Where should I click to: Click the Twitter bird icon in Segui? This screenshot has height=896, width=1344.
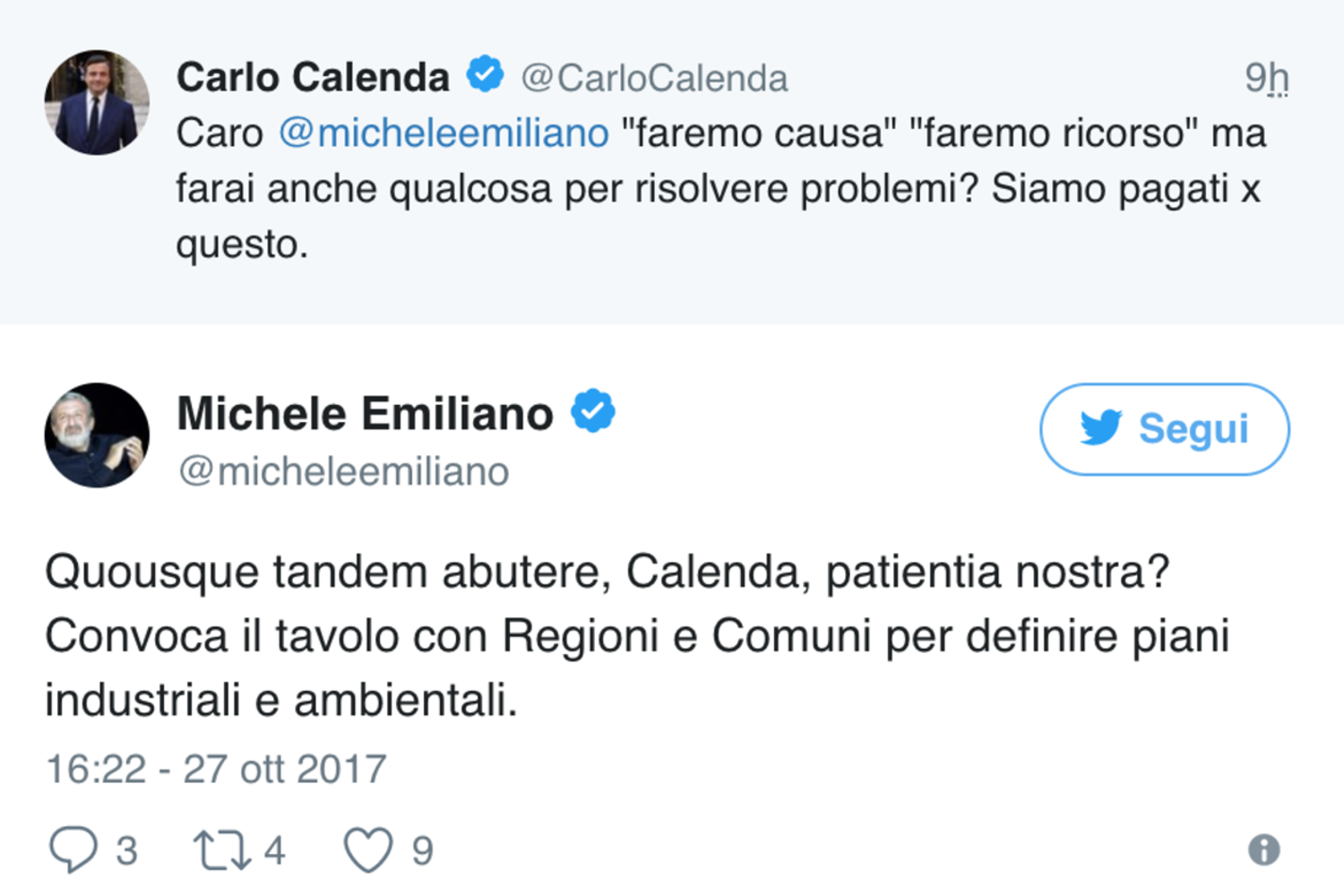tap(1100, 428)
